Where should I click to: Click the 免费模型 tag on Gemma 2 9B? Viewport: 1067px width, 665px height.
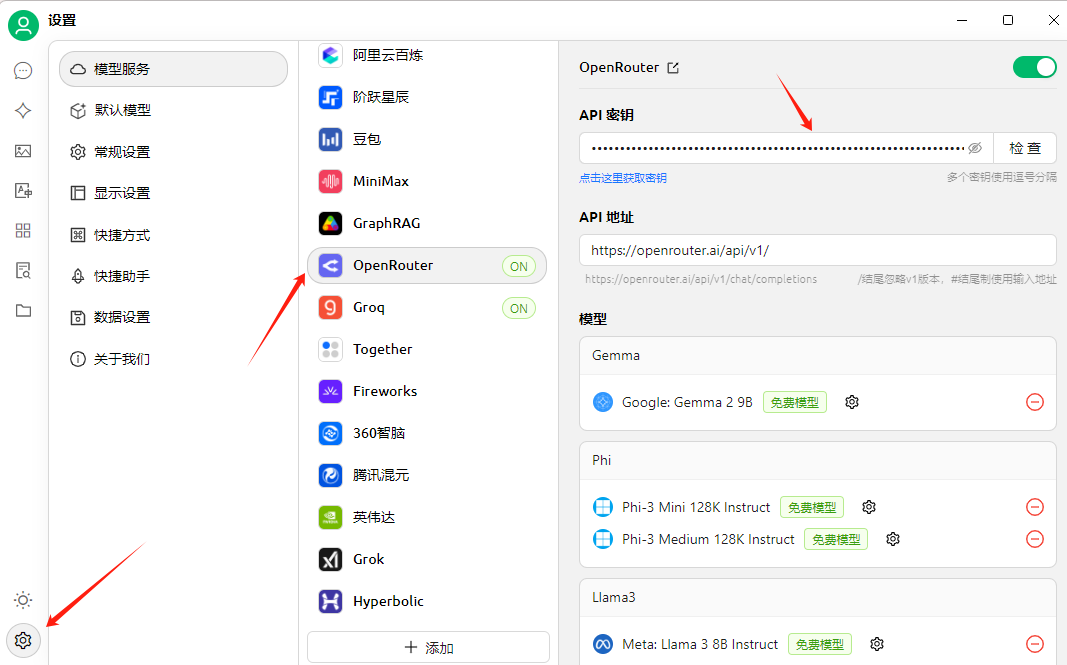(795, 402)
